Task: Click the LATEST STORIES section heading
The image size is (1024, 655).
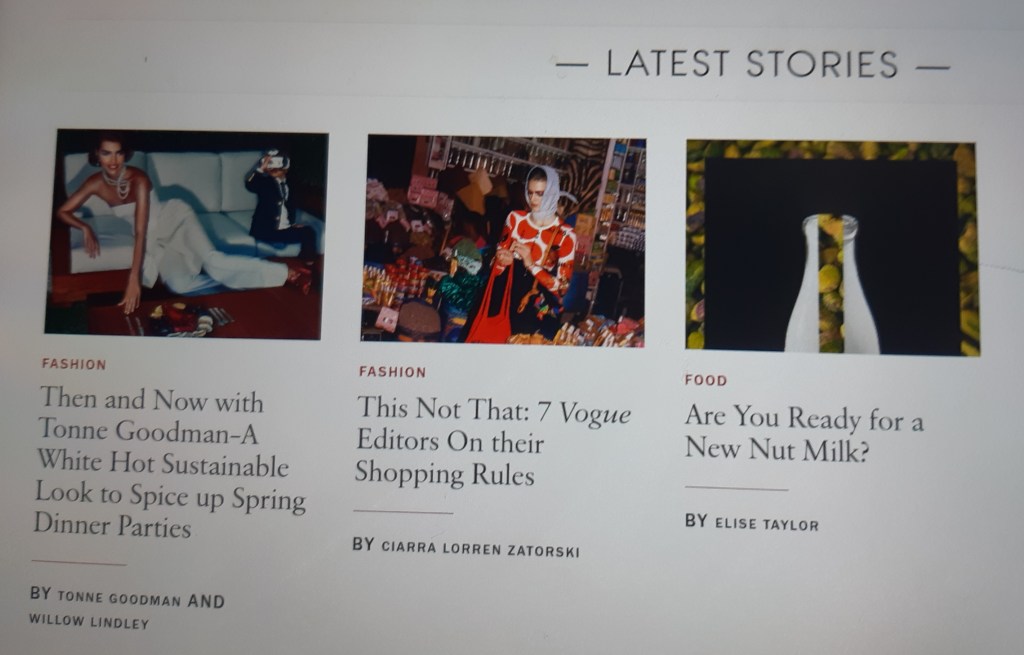Action: click(x=752, y=65)
